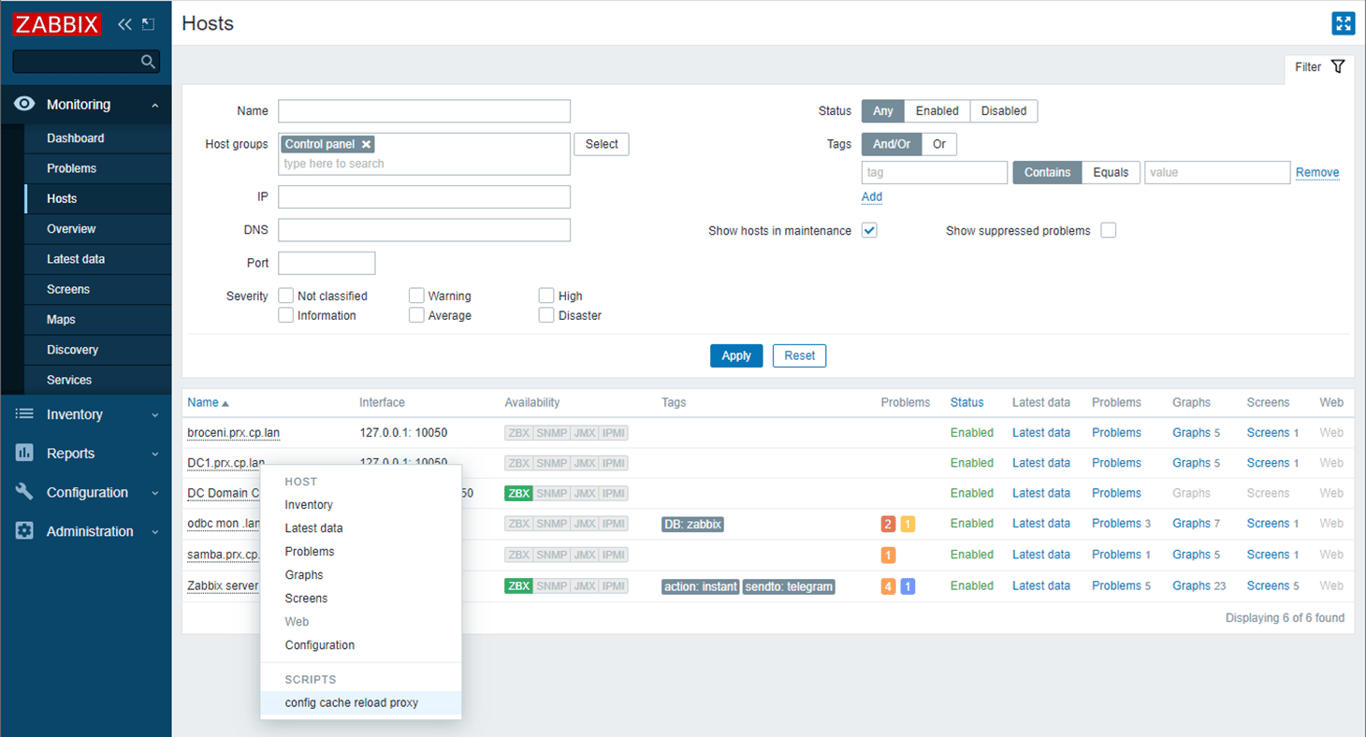Switch Status filter to Enabled
Image resolution: width=1366 pixels, height=737 pixels.
(936, 110)
